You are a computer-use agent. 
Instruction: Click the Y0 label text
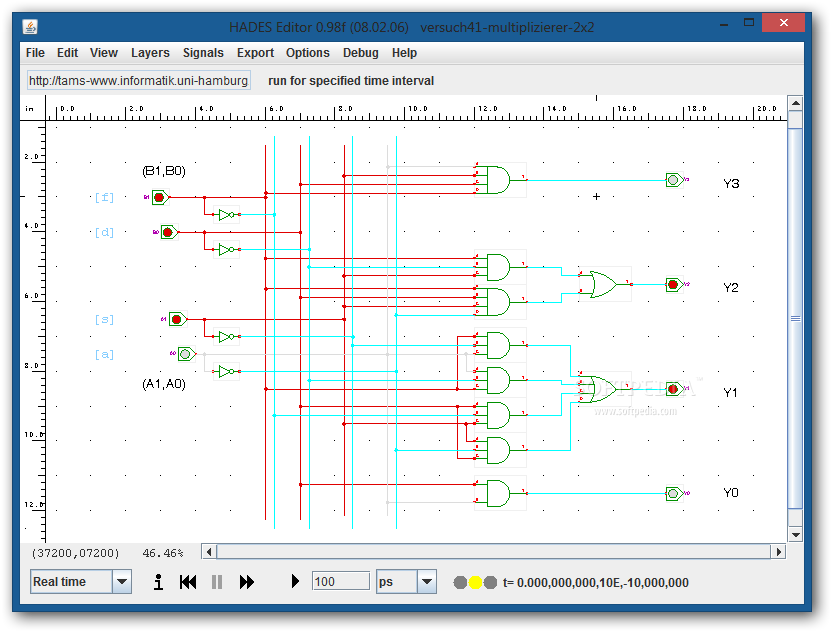tap(731, 493)
